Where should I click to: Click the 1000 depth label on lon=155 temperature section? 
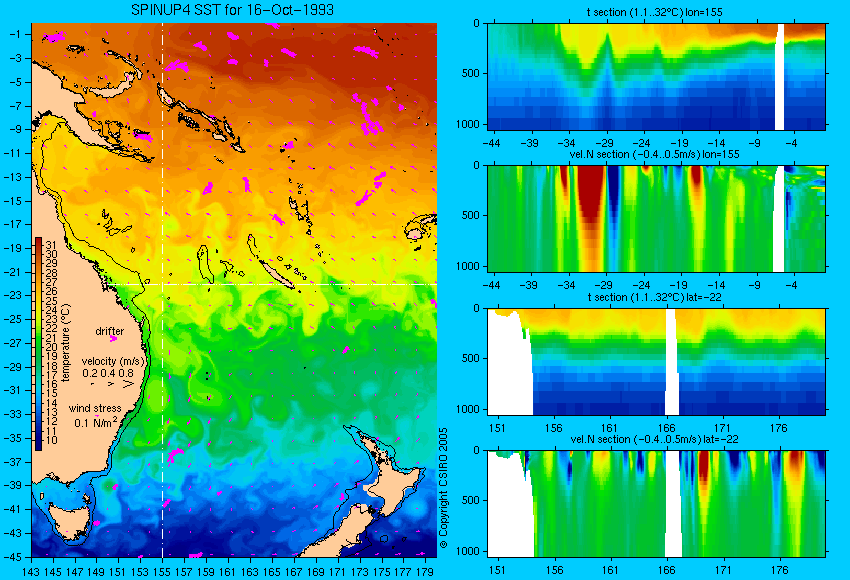click(x=468, y=124)
